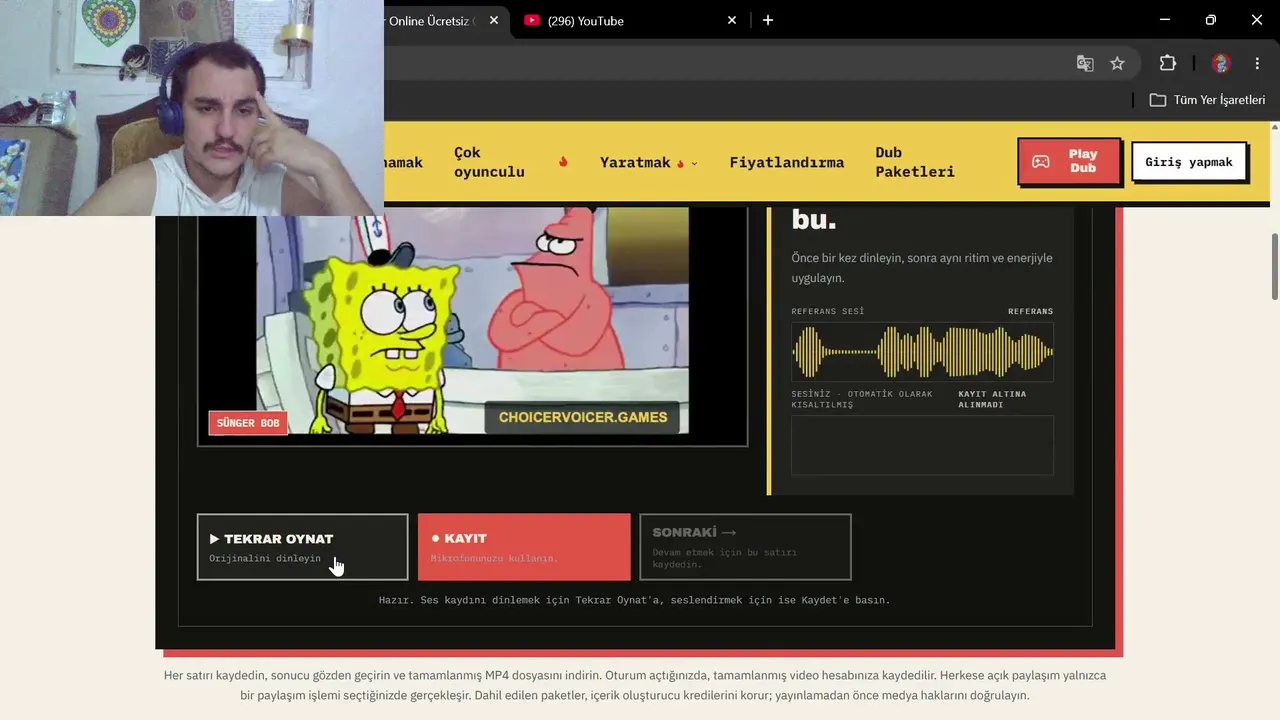Open a new browser tab
The width and height of the screenshot is (1280, 720).
(768, 20)
